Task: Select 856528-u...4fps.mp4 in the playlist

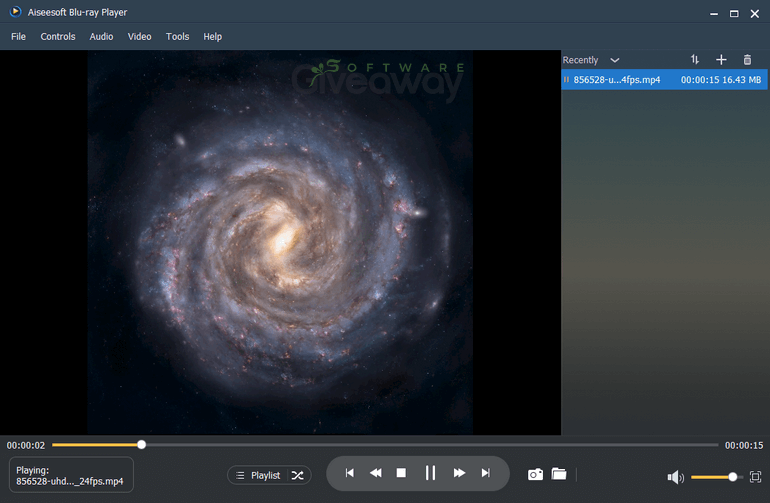Action: (x=664, y=80)
